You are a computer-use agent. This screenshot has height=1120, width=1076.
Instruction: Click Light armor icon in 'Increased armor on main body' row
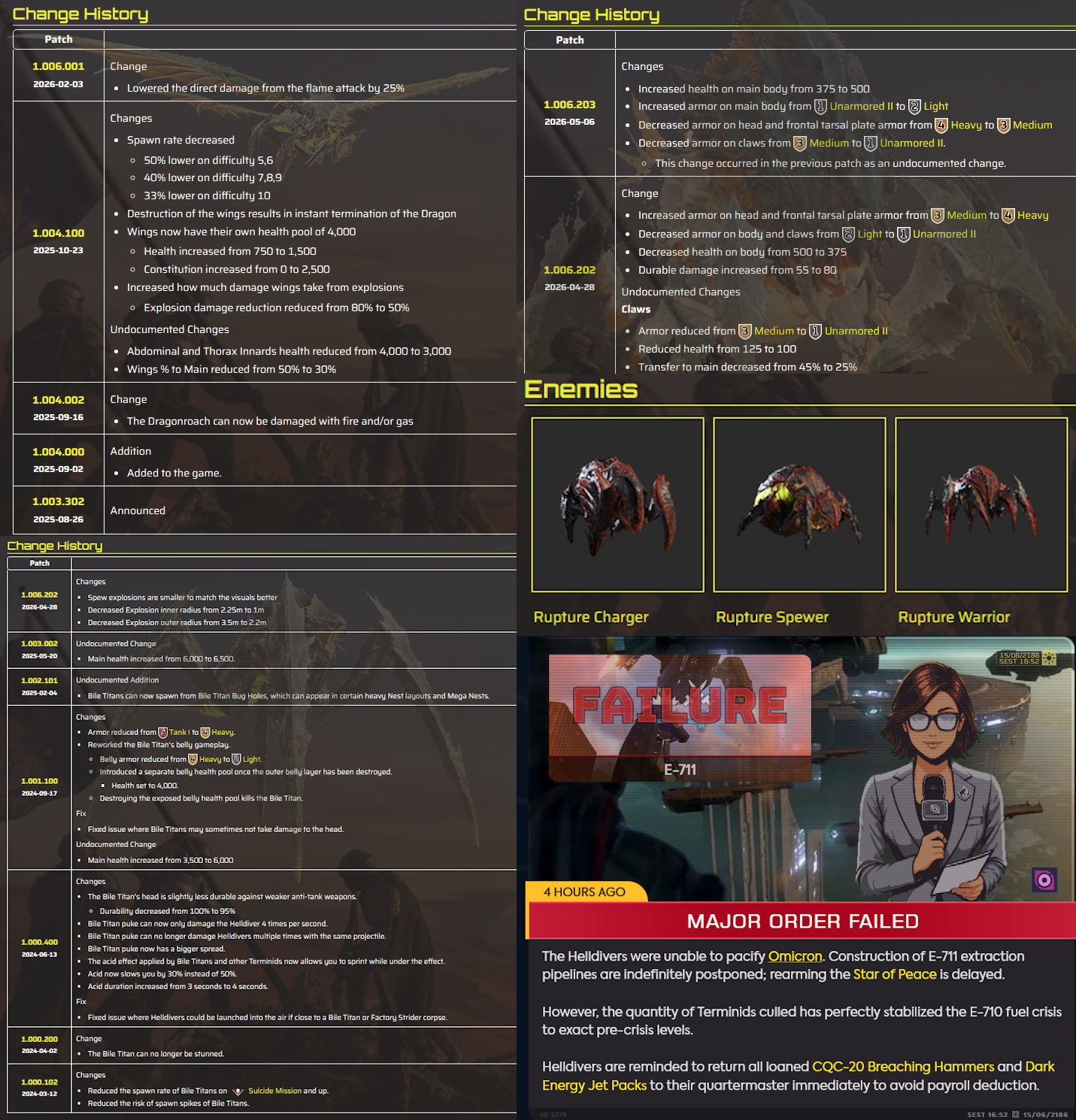tap(914, 107)
